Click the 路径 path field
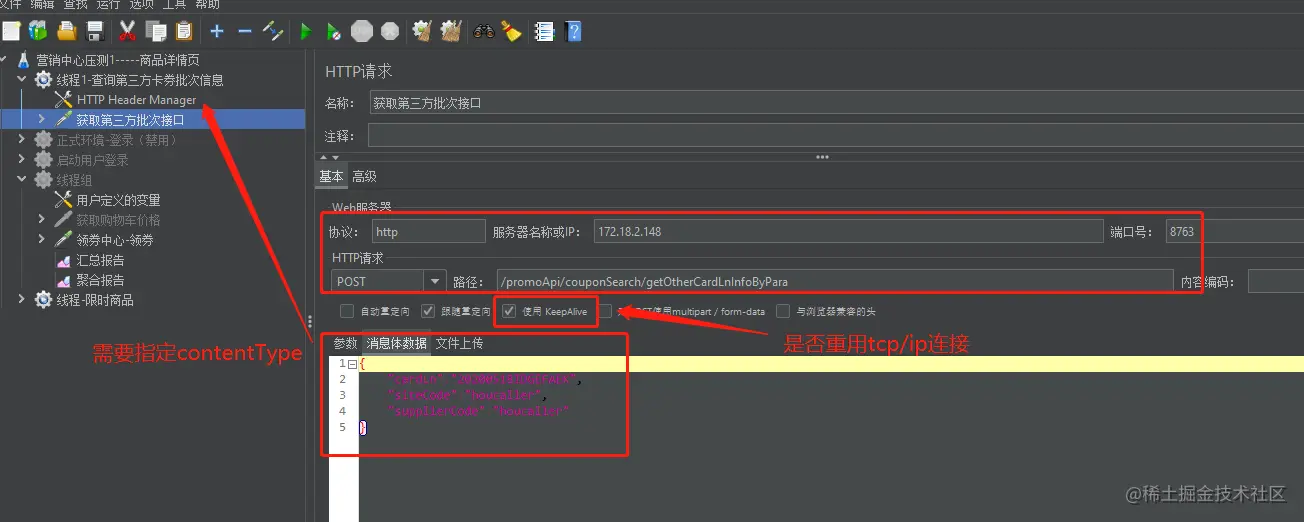The height and width of the screenshot is (522, 1304). [x=835, y=282]
